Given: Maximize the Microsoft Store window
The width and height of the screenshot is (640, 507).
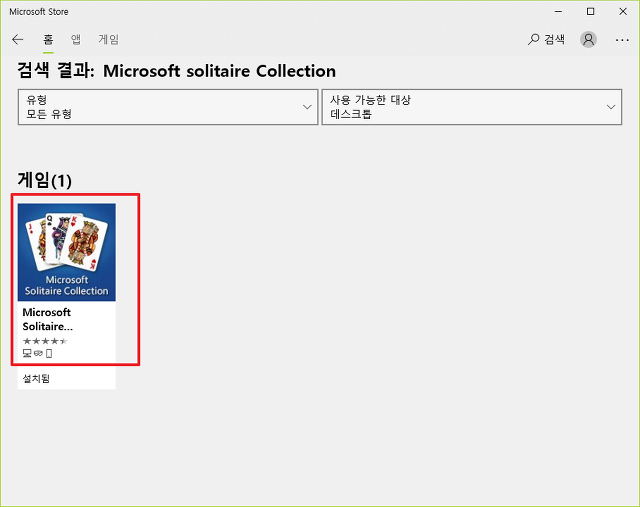Looking at the screenshot, I should [590, 12].
